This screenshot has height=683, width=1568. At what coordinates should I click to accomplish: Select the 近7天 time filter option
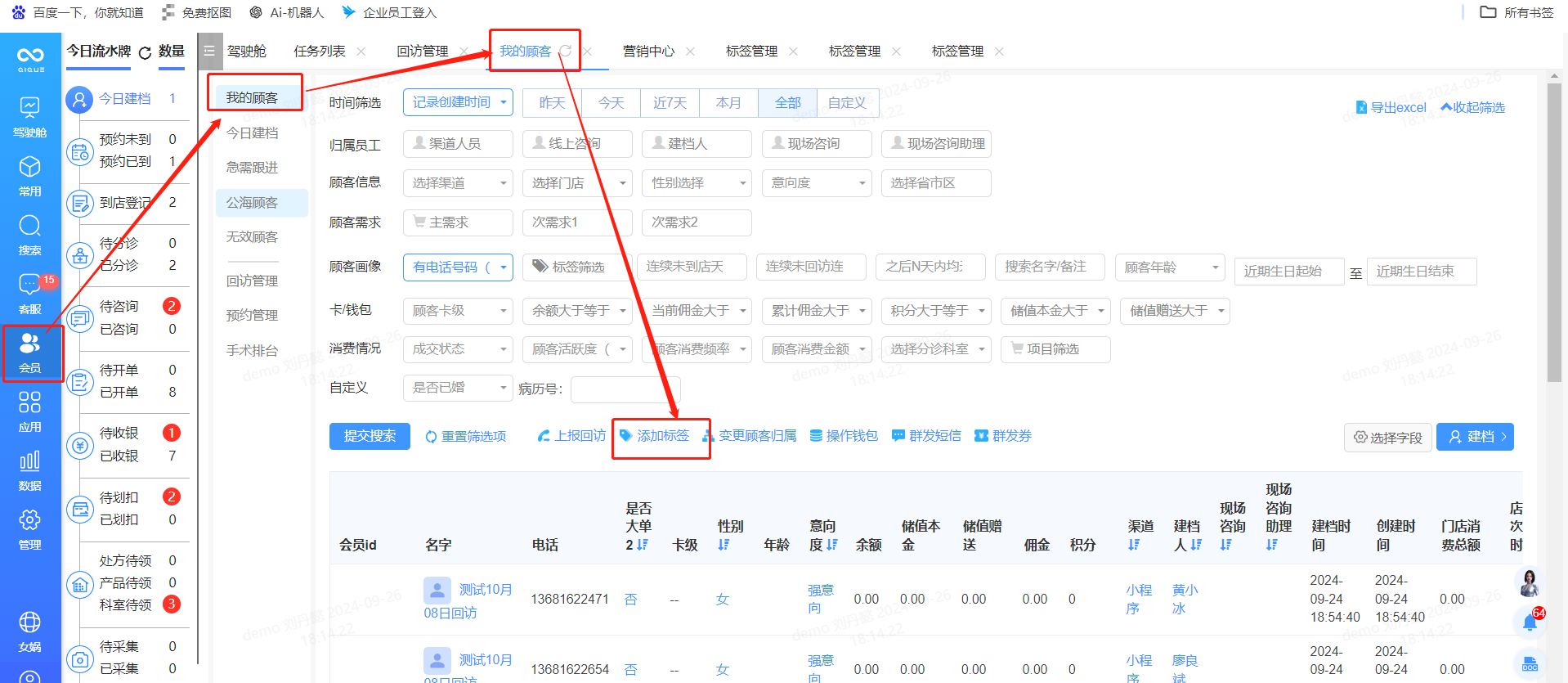670,103
